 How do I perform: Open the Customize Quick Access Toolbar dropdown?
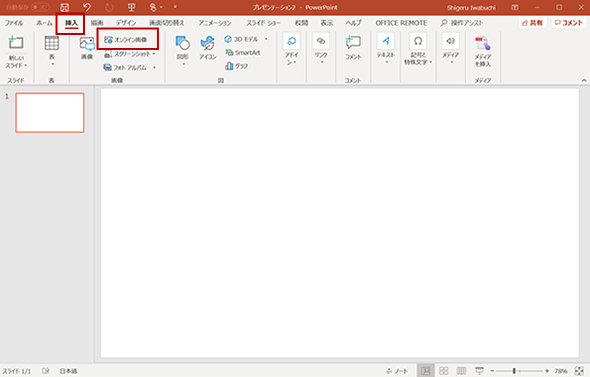(175, 7)
